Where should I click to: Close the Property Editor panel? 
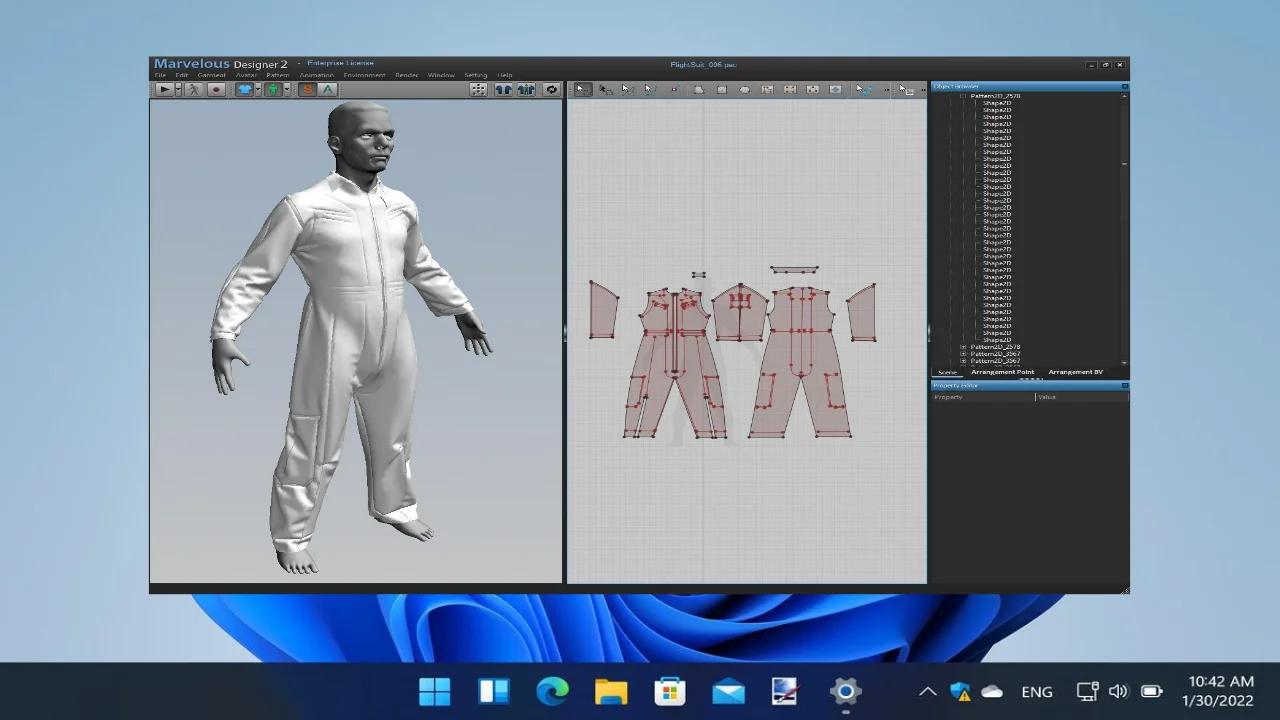pos(1124,385)
